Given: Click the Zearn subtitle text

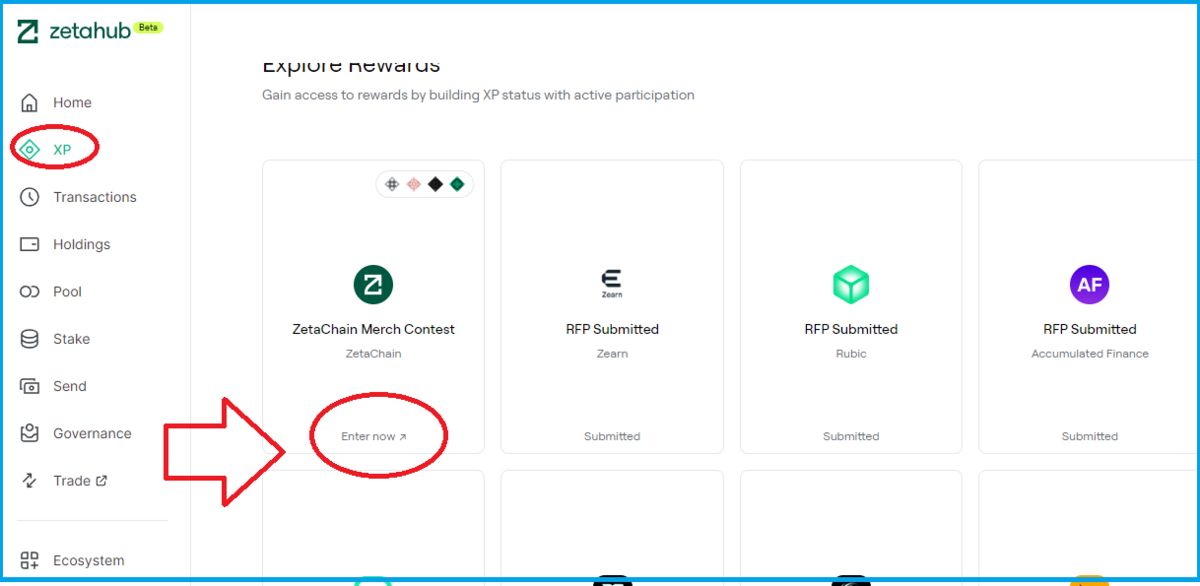Looking at the screenshot, I should click(612, 353).
